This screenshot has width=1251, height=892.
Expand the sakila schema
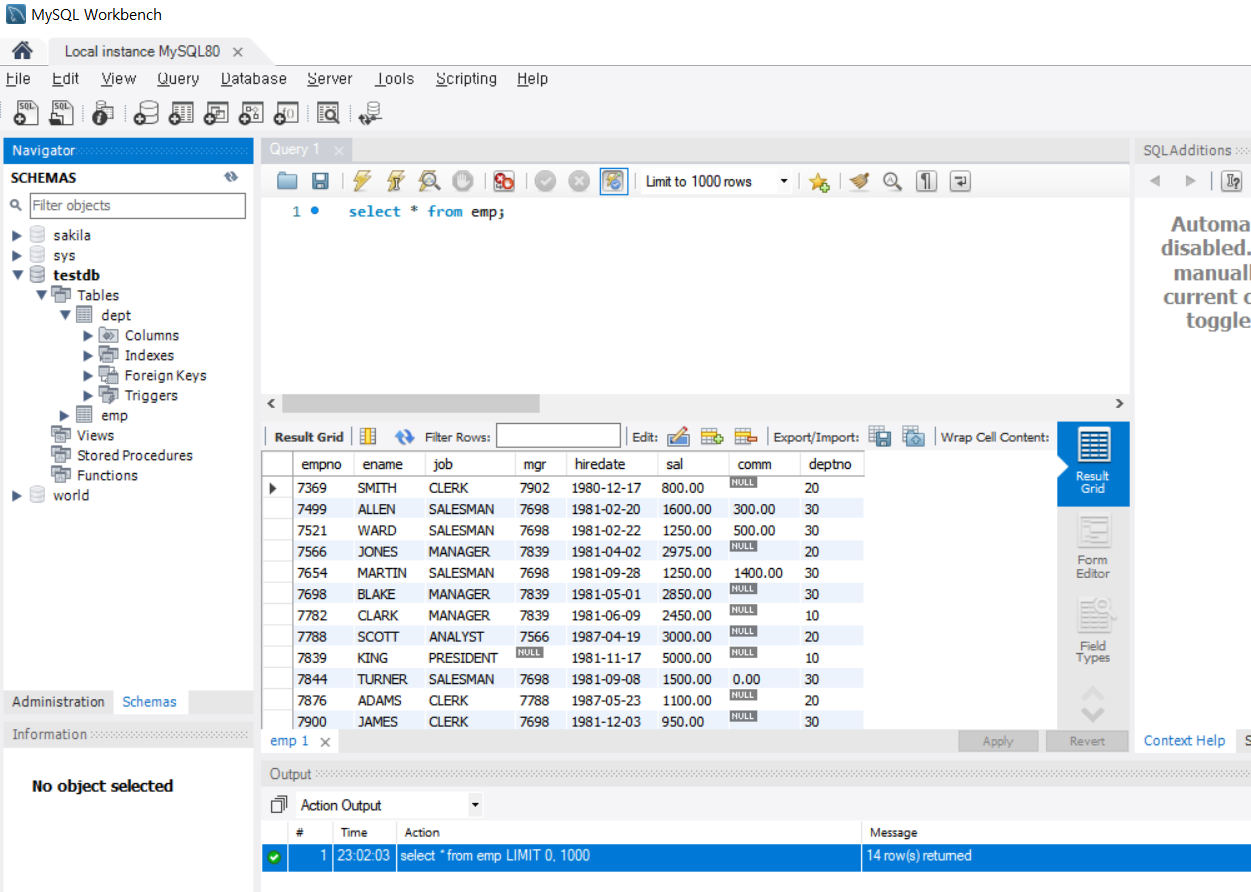(17, 235)
